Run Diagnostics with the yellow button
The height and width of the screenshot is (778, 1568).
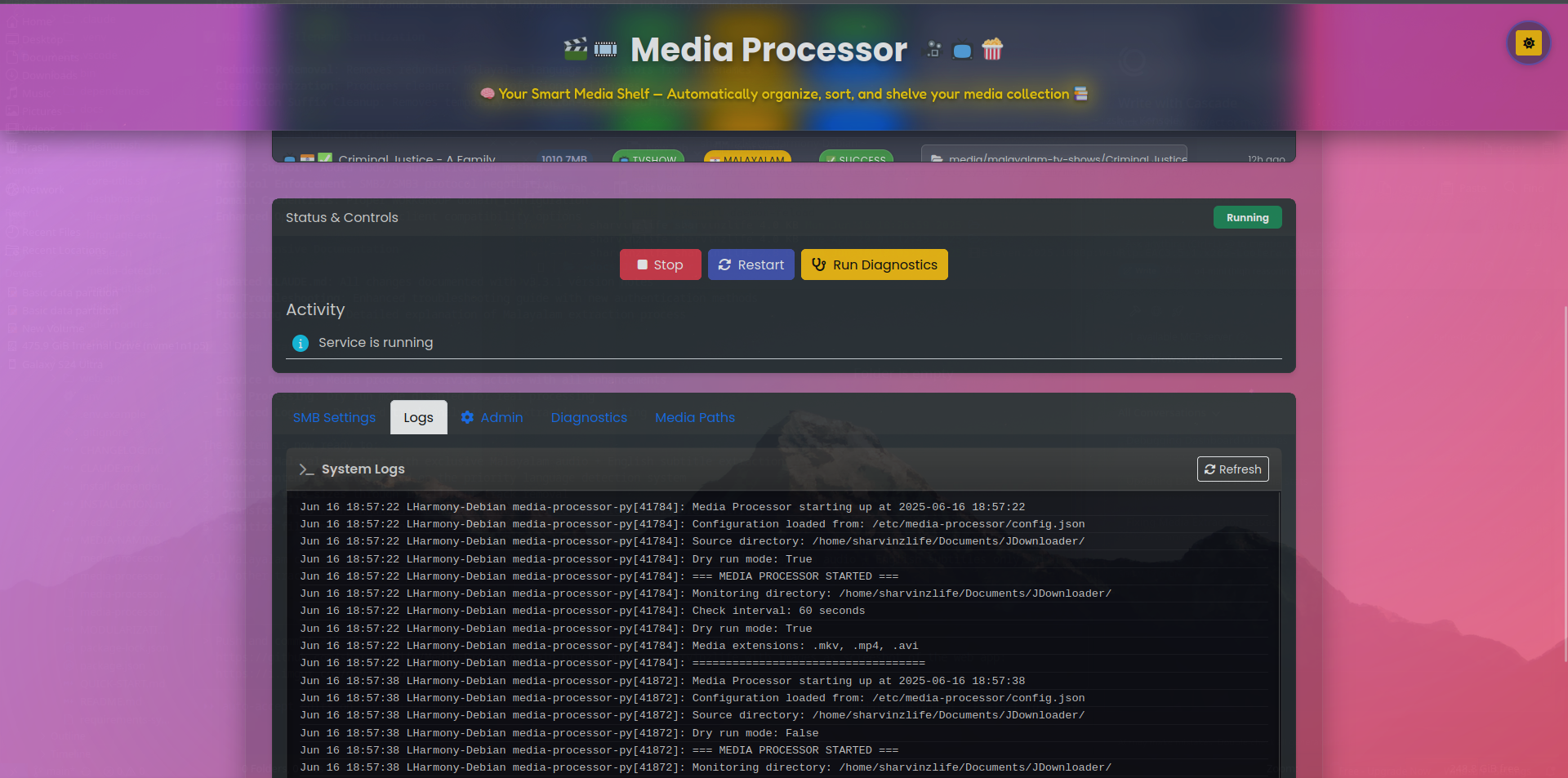coord(874,265)
